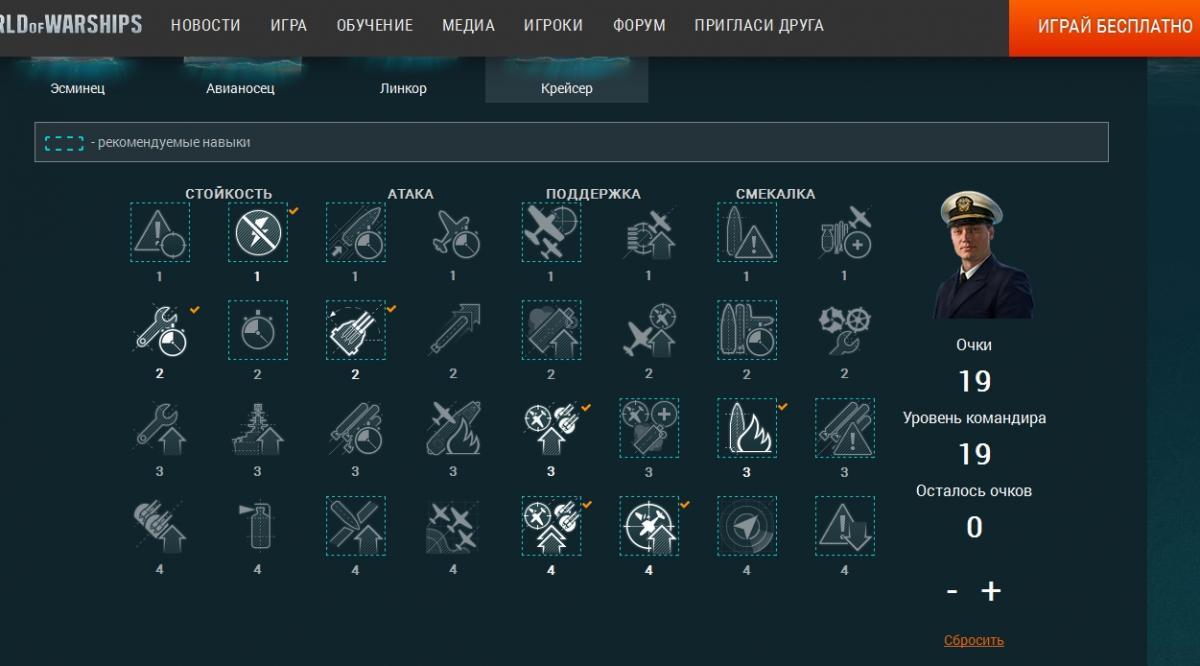The width and height of the screenshot is (1200, 666).
Task: Click the СМЕКАЛКА column heading
Action: pyautogui.click(x=776, y=194)
